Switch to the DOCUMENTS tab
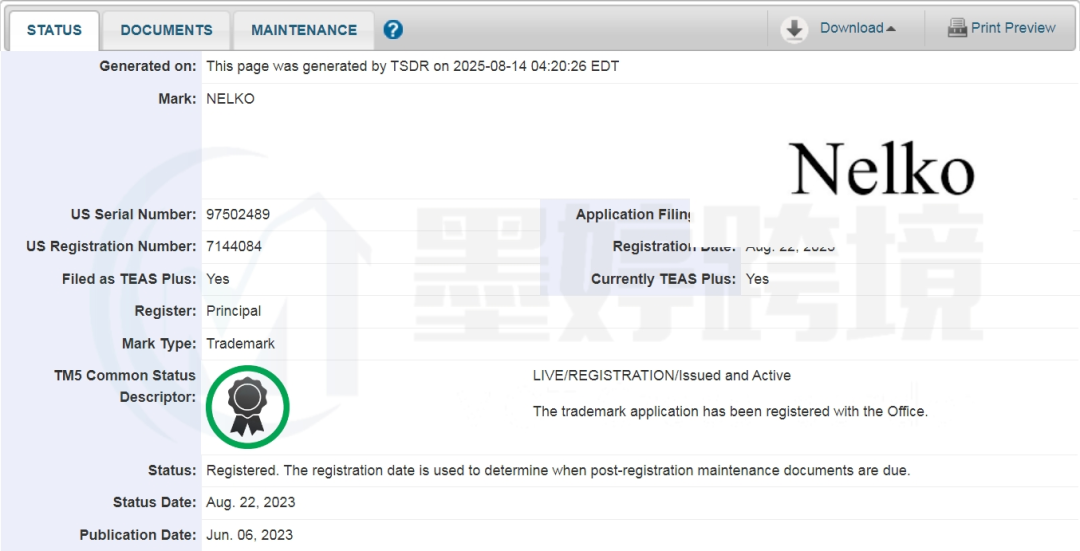Screen dimensions: 1080x551 pyautogui.click(x=167, y=30)
